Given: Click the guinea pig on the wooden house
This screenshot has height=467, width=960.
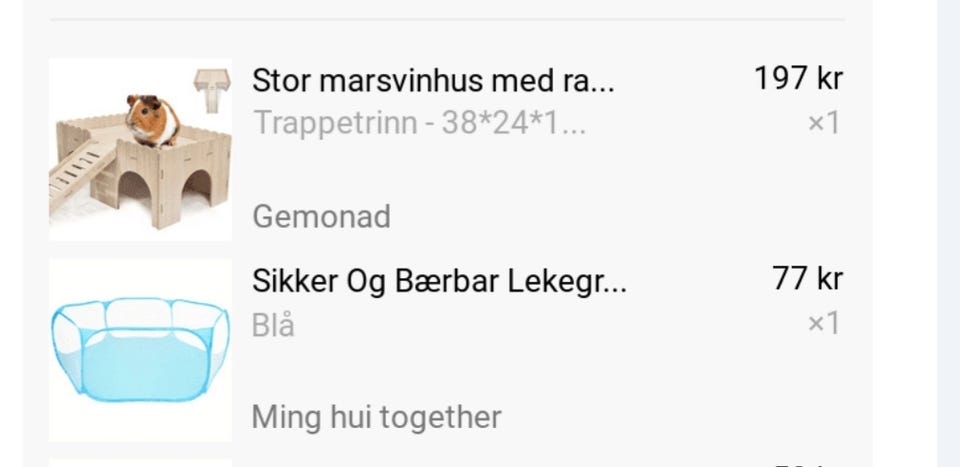Looking at the screenshot, I should (152, 121).
